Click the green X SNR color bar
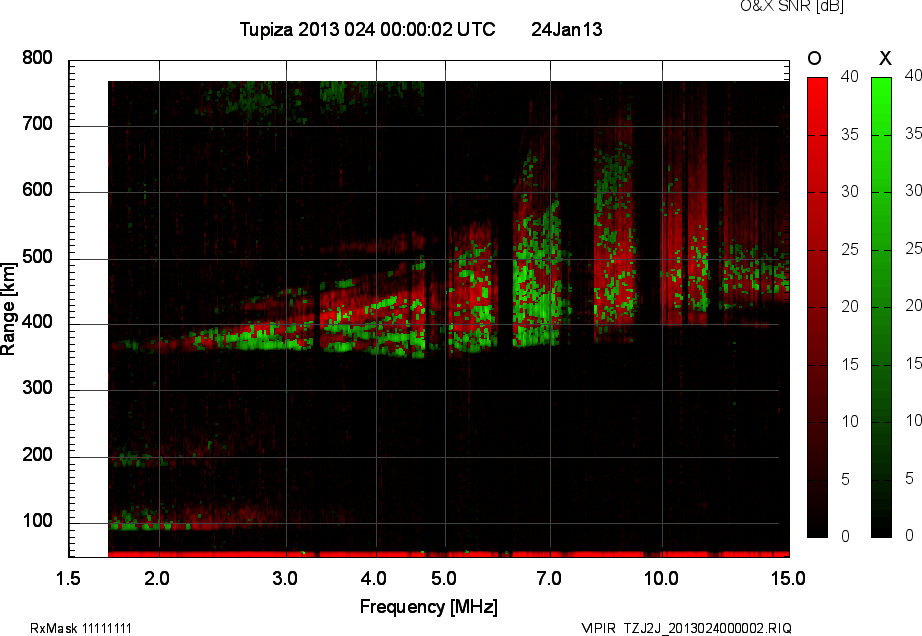Image resolution: width=922 pixels, height=636 pixels. click(881, 307)
